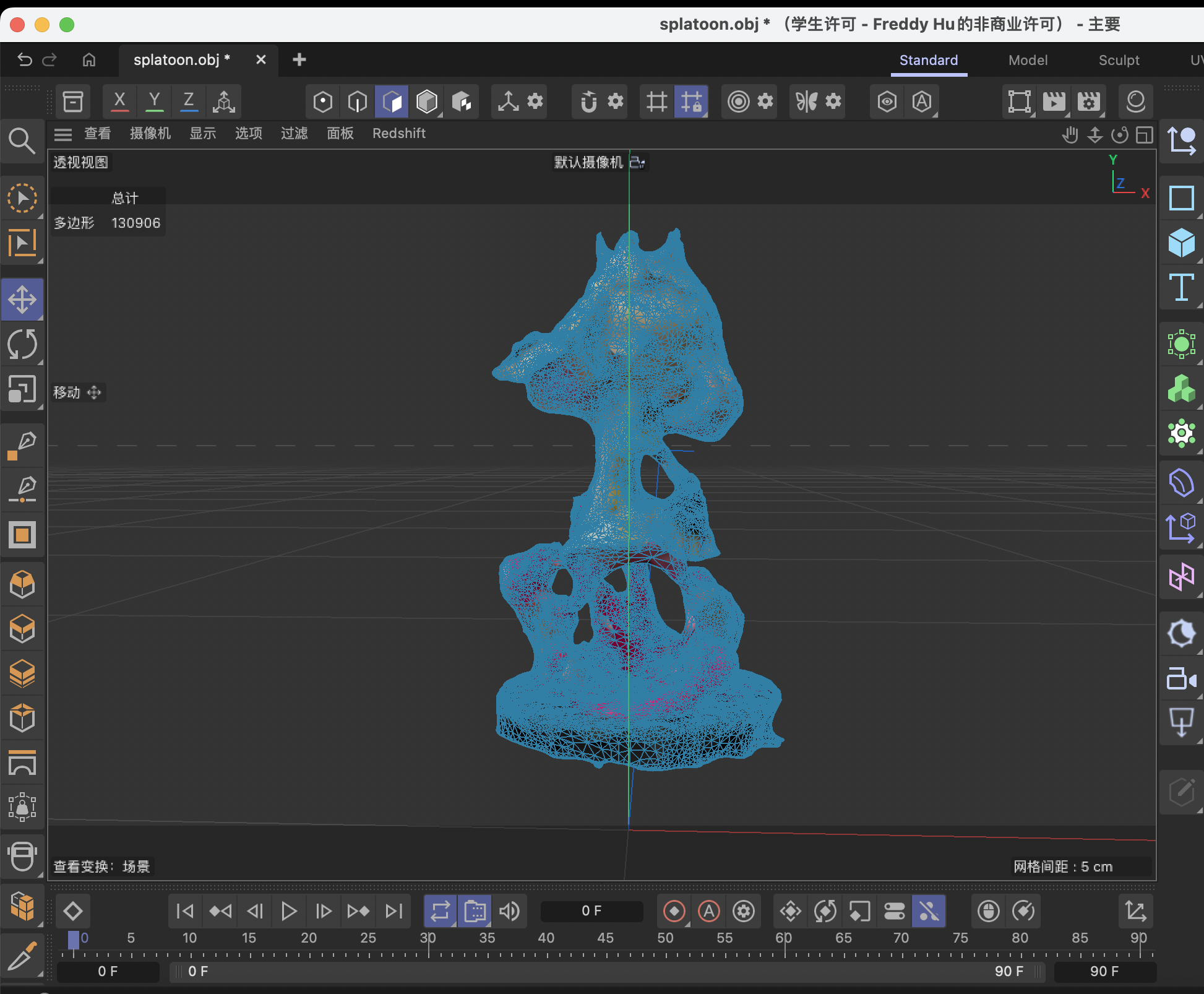Activate the Rotate tool
The width and height of the screenshot is (1204, 994).
[x=23, y=345]
